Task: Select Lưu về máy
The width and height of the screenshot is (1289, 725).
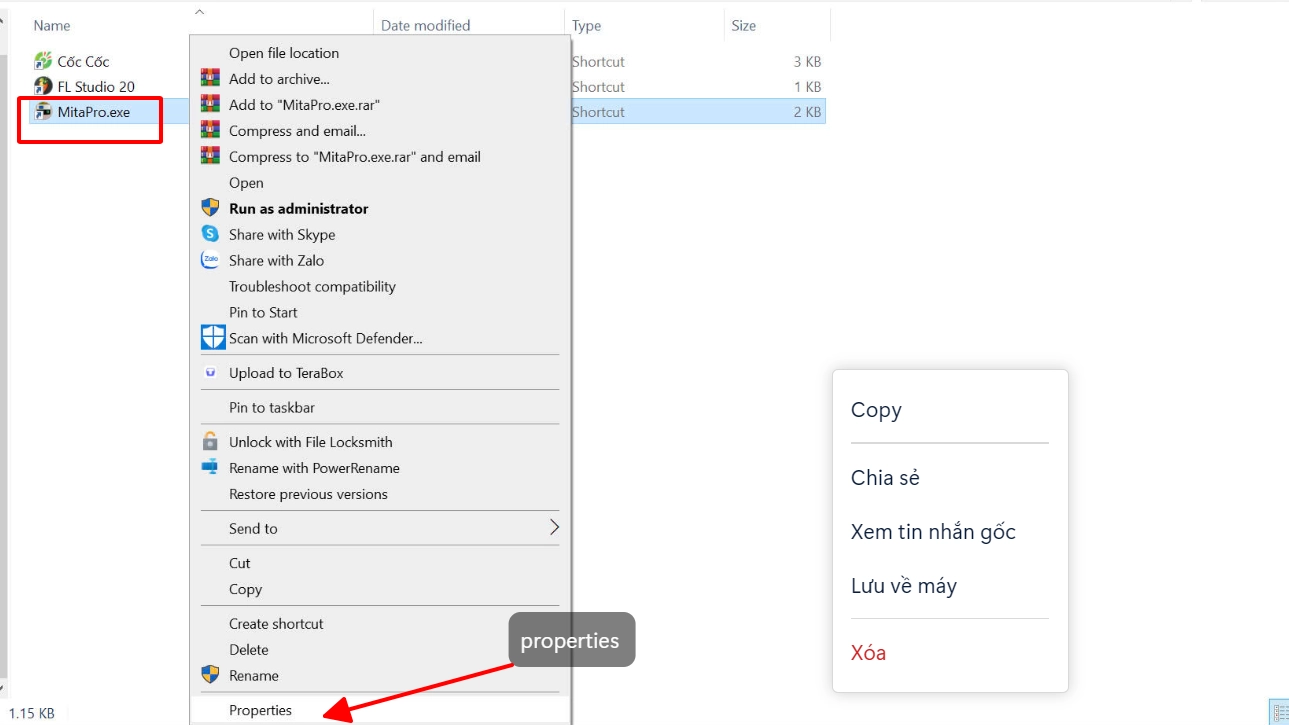Action: click(x=904, y=586)
